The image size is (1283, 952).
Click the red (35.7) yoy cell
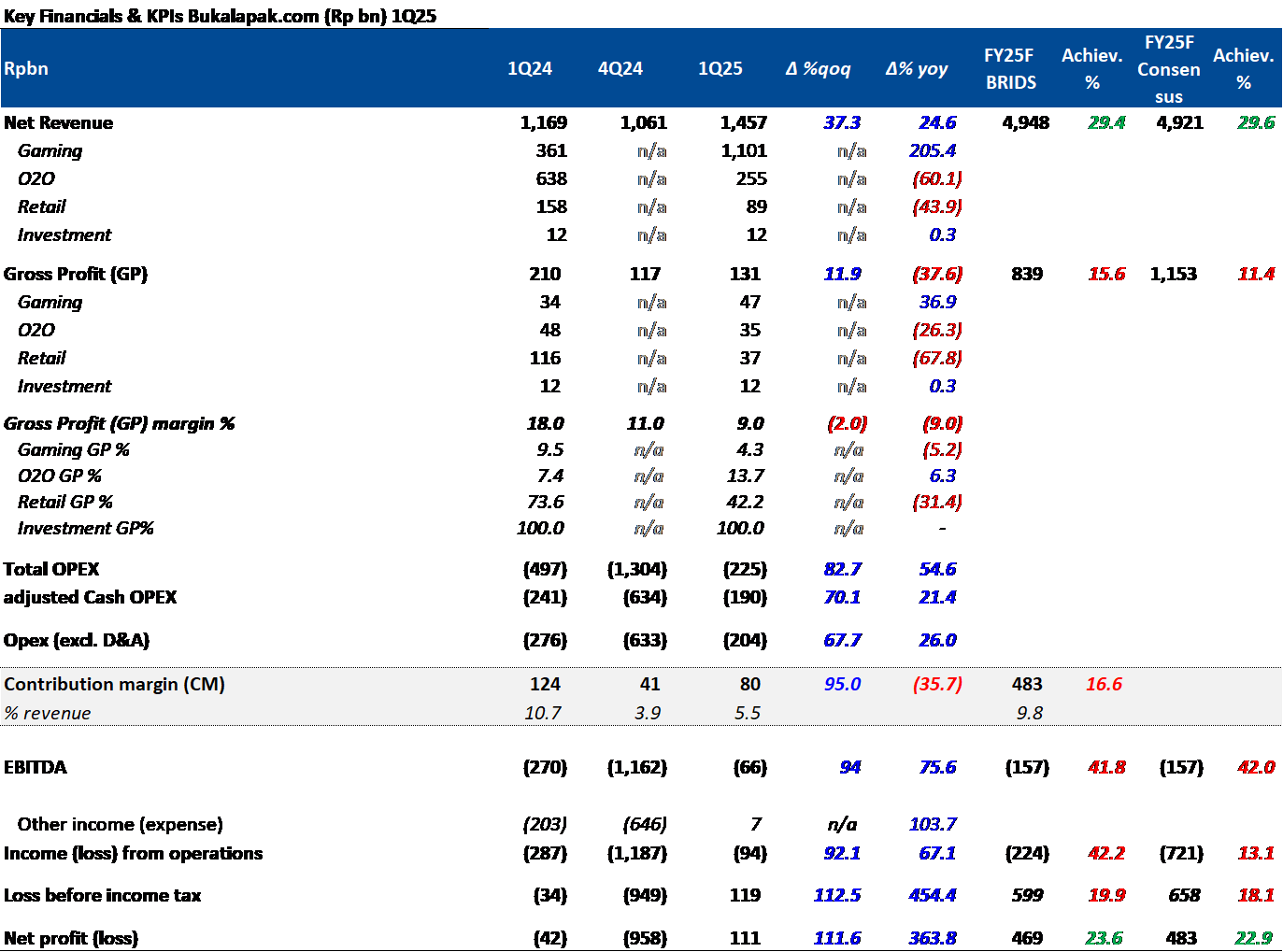pos(936,684)
